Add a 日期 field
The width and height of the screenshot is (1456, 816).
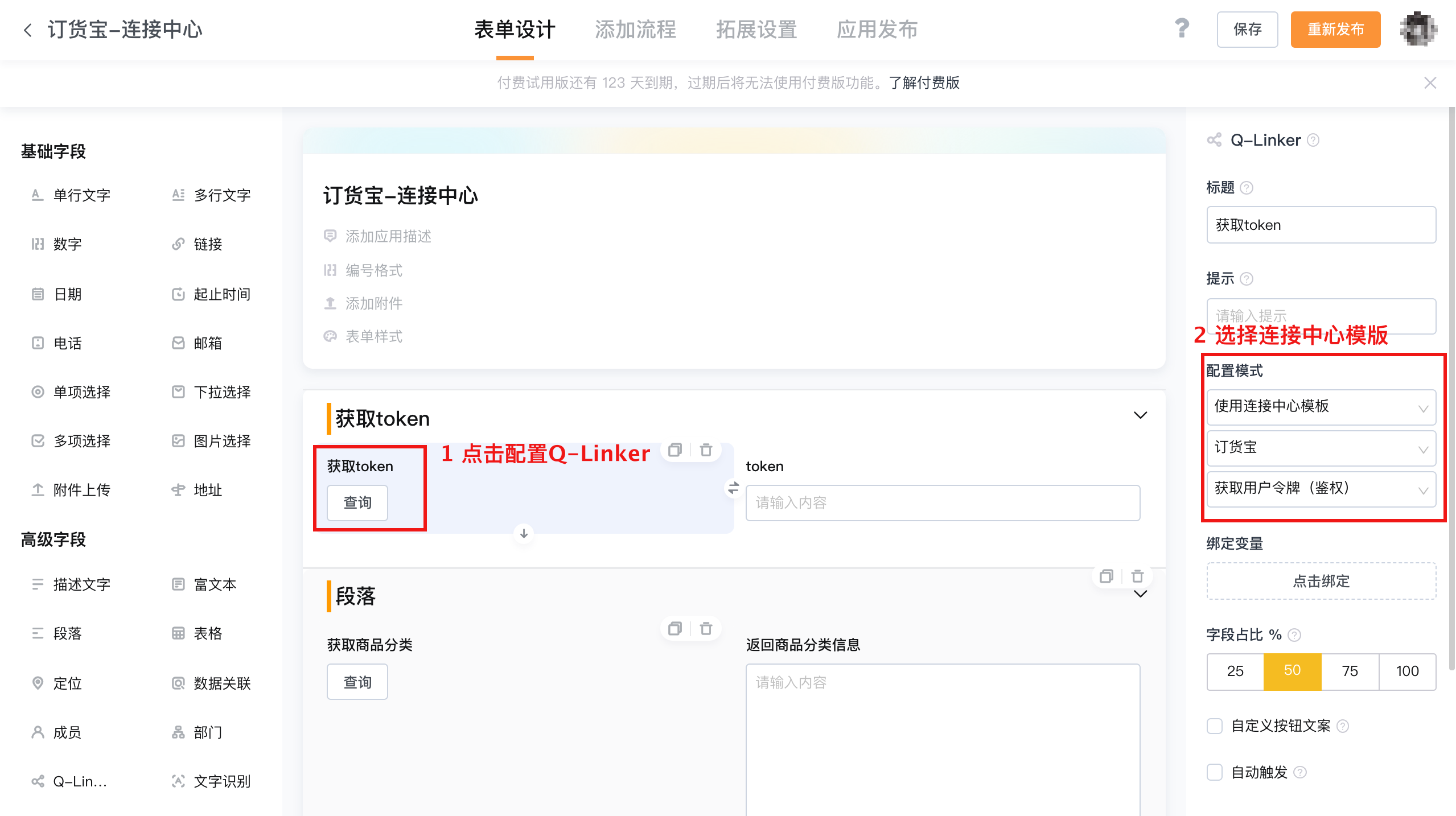(57, 294)
